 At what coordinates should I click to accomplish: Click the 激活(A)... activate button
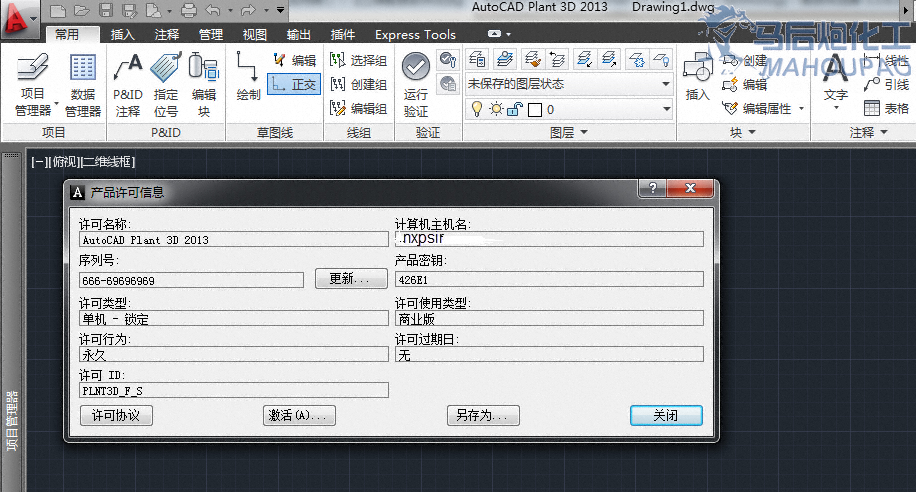click(299, 415)
